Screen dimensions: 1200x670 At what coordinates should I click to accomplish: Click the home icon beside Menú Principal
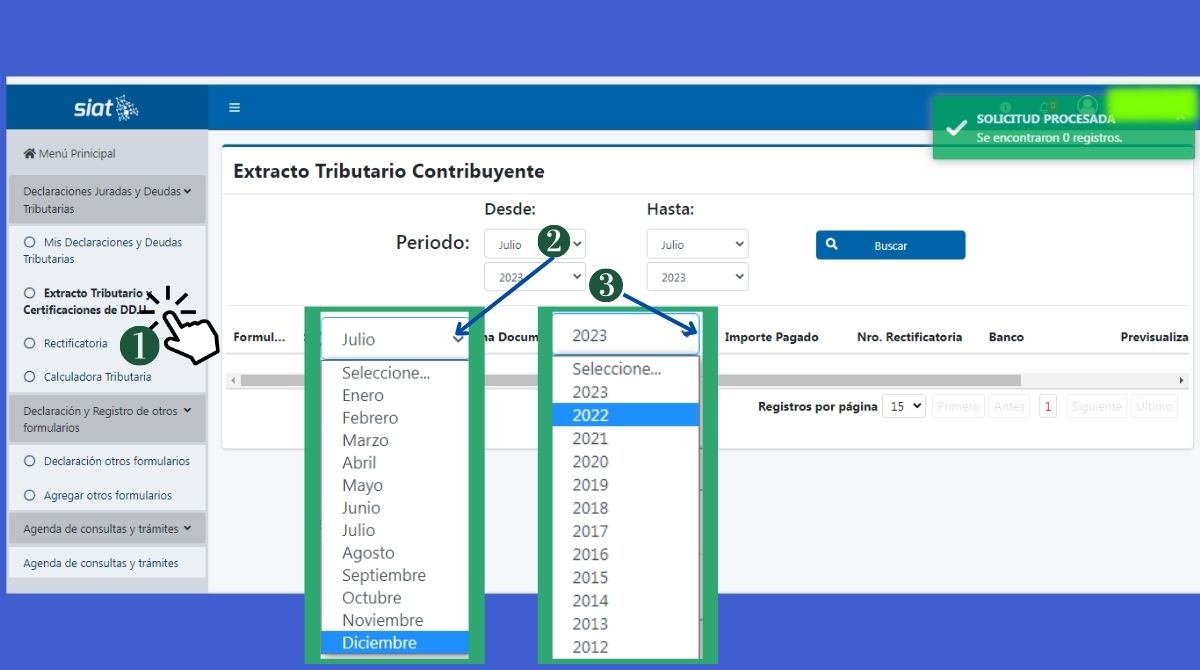[x=29, y=154]
